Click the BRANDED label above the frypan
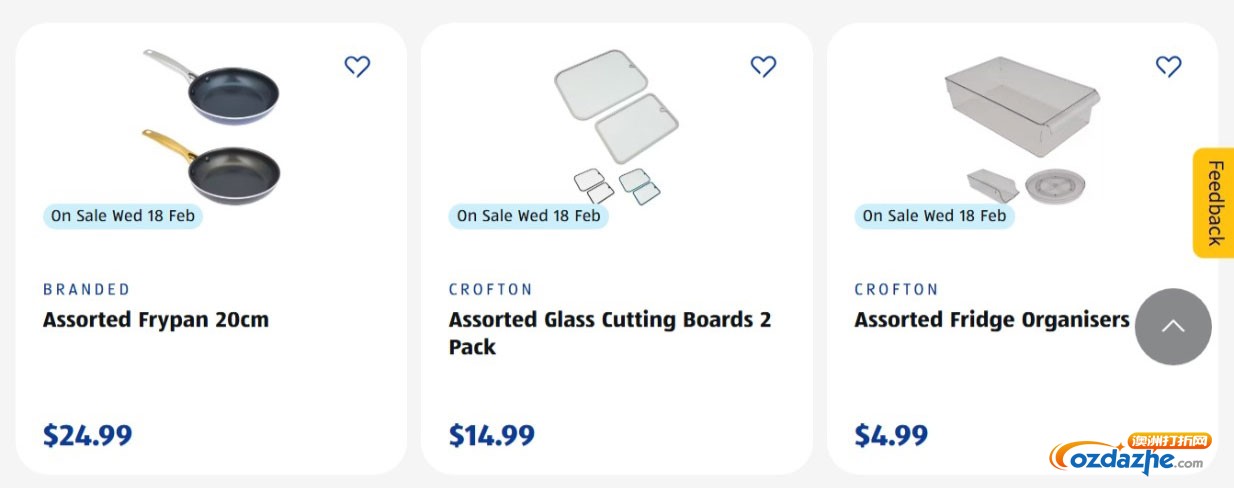 pos(87,290)
